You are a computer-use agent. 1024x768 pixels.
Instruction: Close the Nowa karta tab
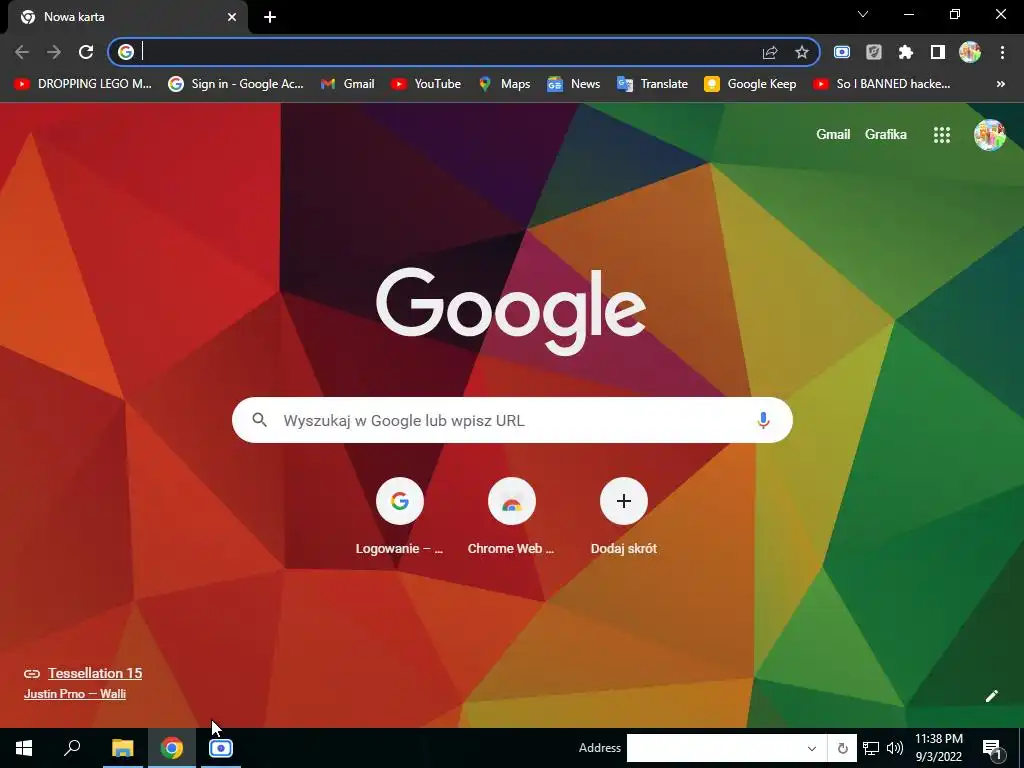tap(232, 18)
